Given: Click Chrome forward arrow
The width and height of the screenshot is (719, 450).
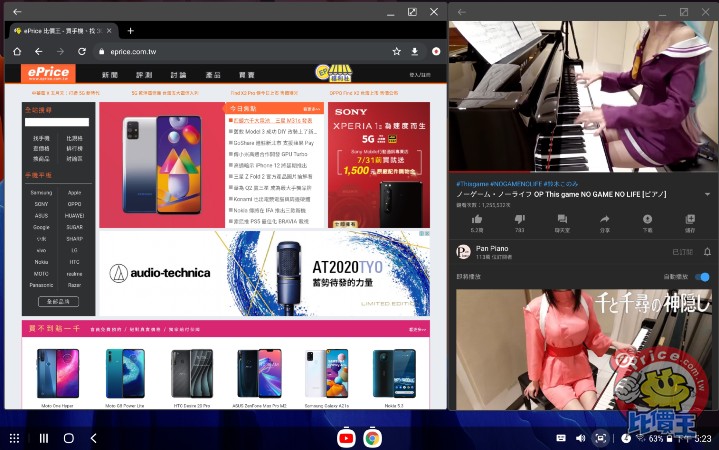Looking at the screenshot, I should click(60, 51).
